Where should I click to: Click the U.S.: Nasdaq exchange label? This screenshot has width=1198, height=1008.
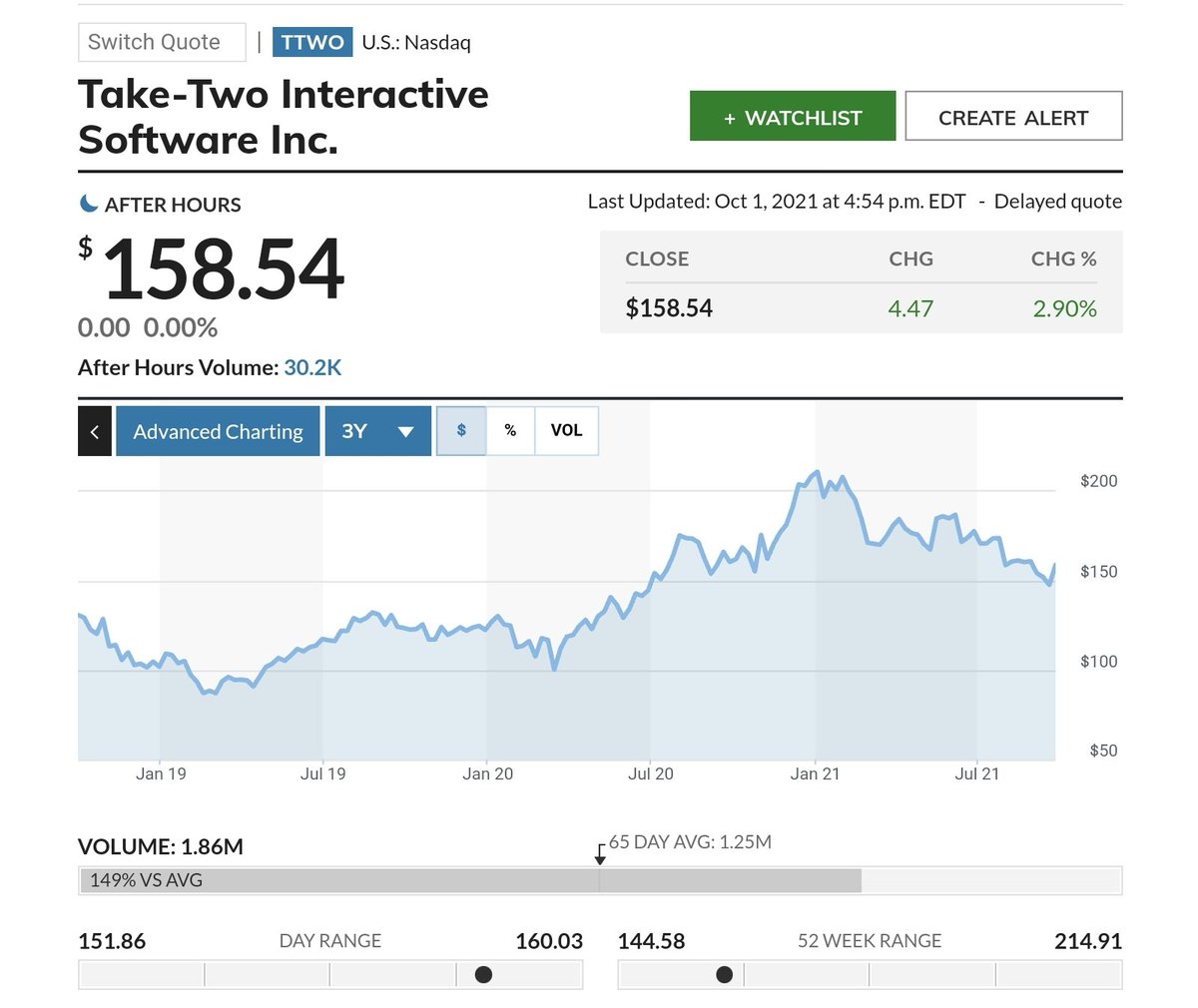[x=416, y=43]
